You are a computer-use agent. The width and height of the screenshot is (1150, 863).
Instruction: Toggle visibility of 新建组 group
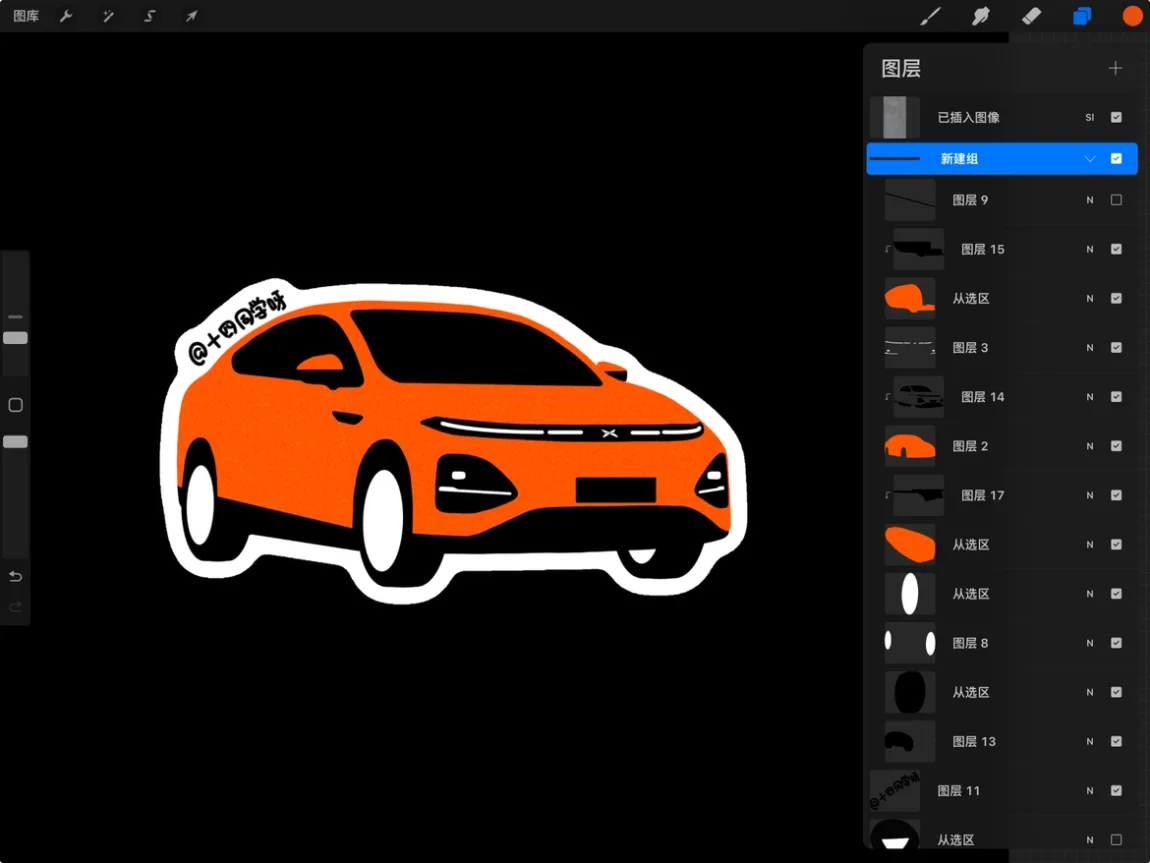coord(1116,158)
